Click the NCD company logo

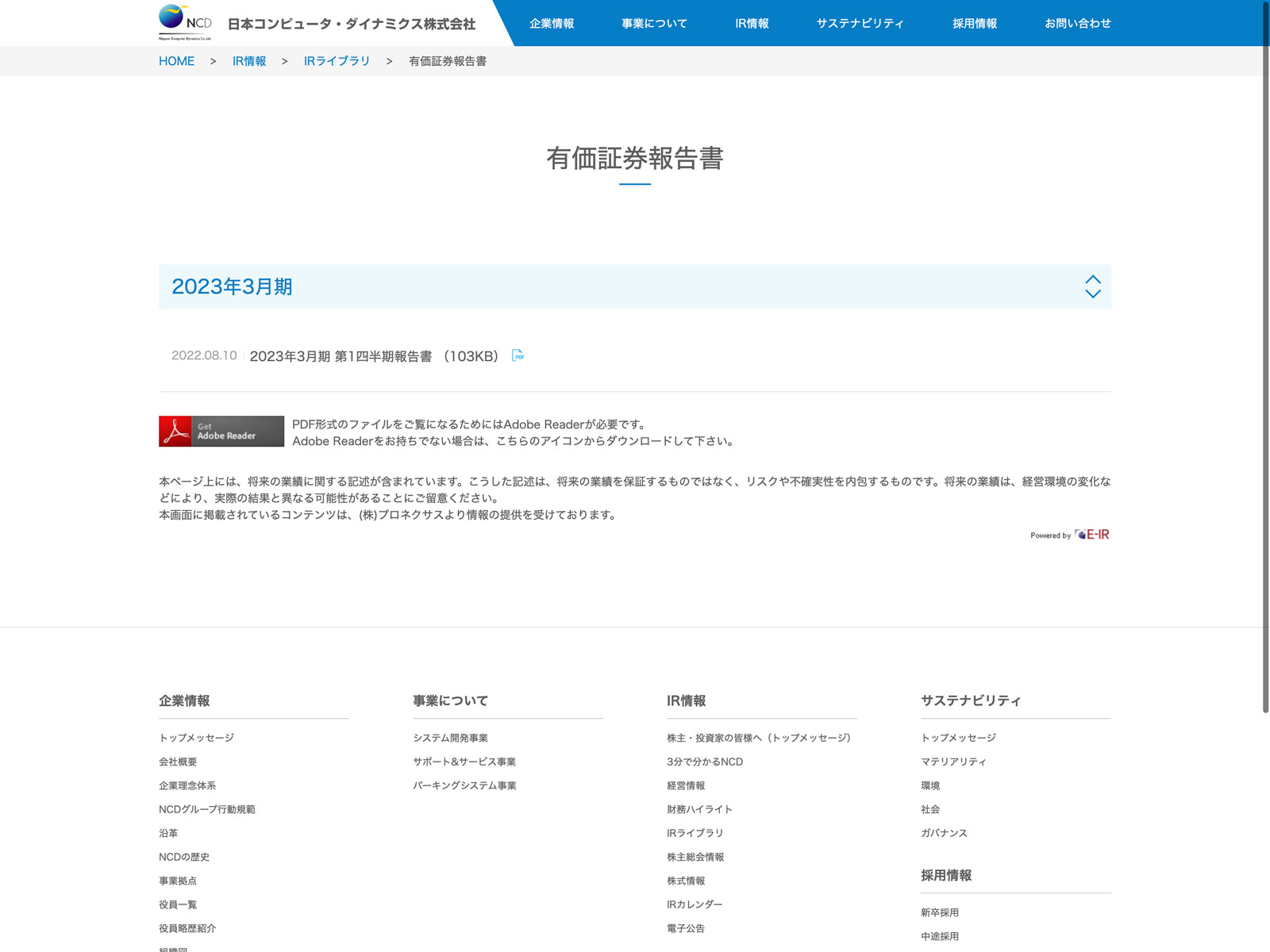tap(185, 22)
